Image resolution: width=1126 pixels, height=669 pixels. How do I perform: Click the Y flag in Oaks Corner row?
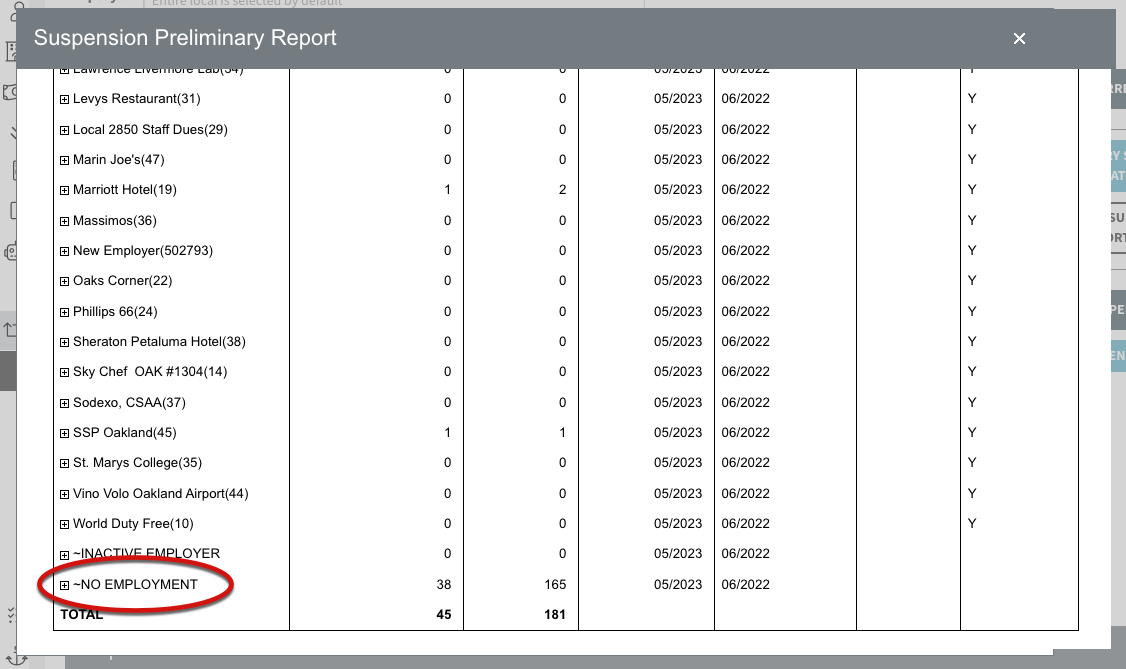972,281
